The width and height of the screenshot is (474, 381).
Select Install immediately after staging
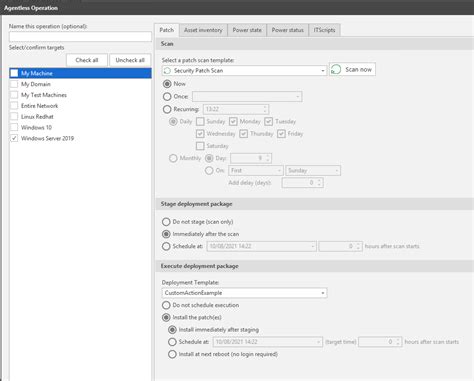(x=172, y=330)
